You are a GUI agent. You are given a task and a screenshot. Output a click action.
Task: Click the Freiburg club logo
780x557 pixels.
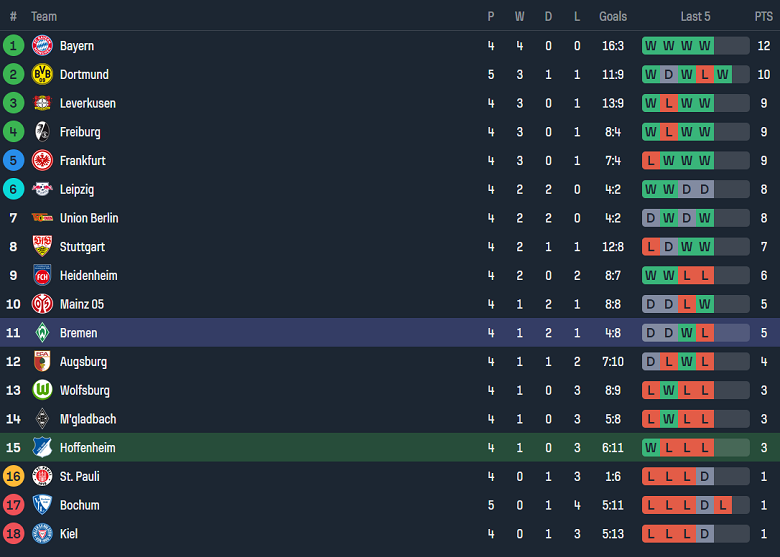click(42, 132)
